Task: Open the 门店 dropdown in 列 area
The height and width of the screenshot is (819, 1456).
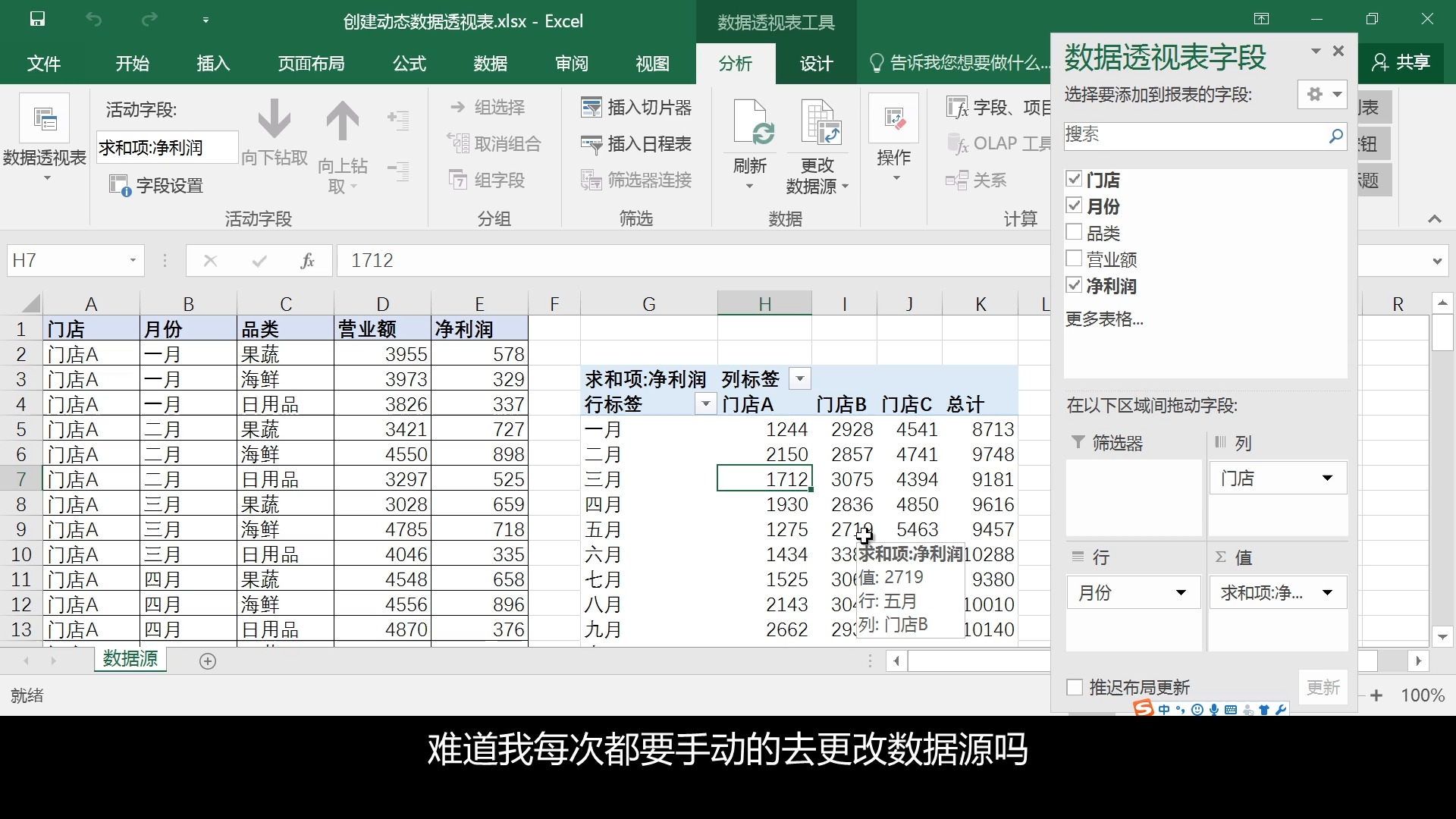Action: point(1329,478)
